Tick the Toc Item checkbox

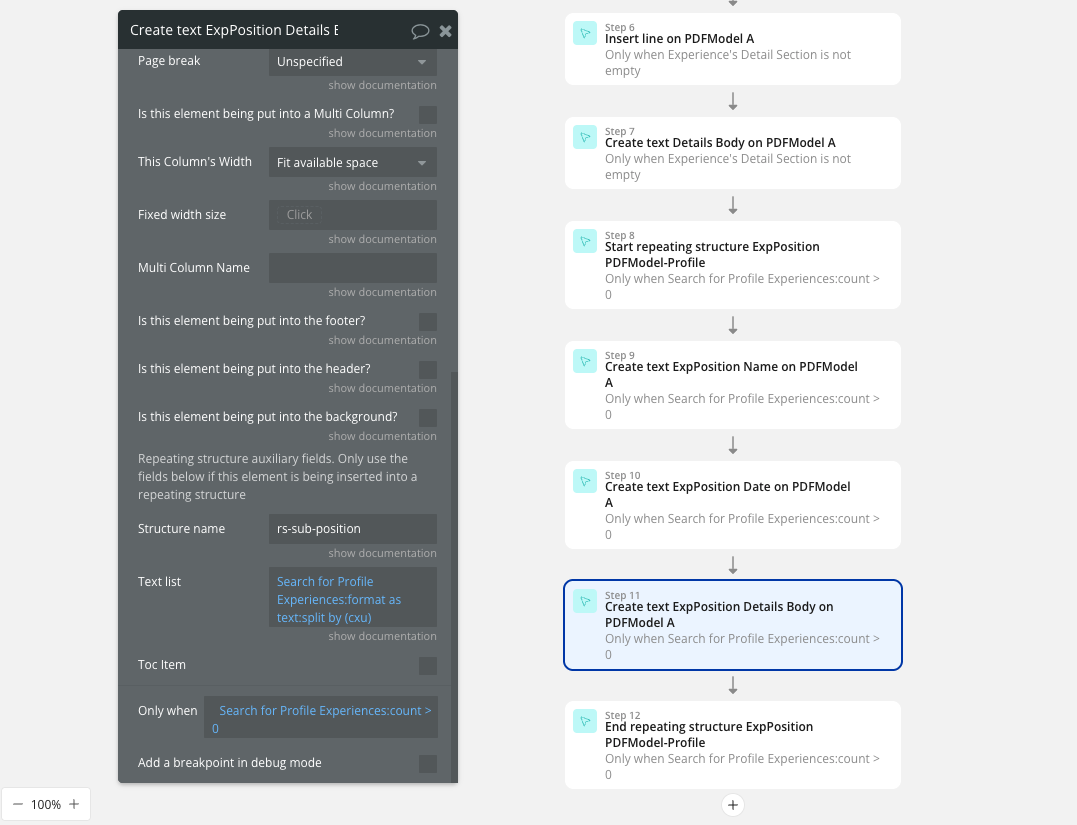(x=428, y=666)
